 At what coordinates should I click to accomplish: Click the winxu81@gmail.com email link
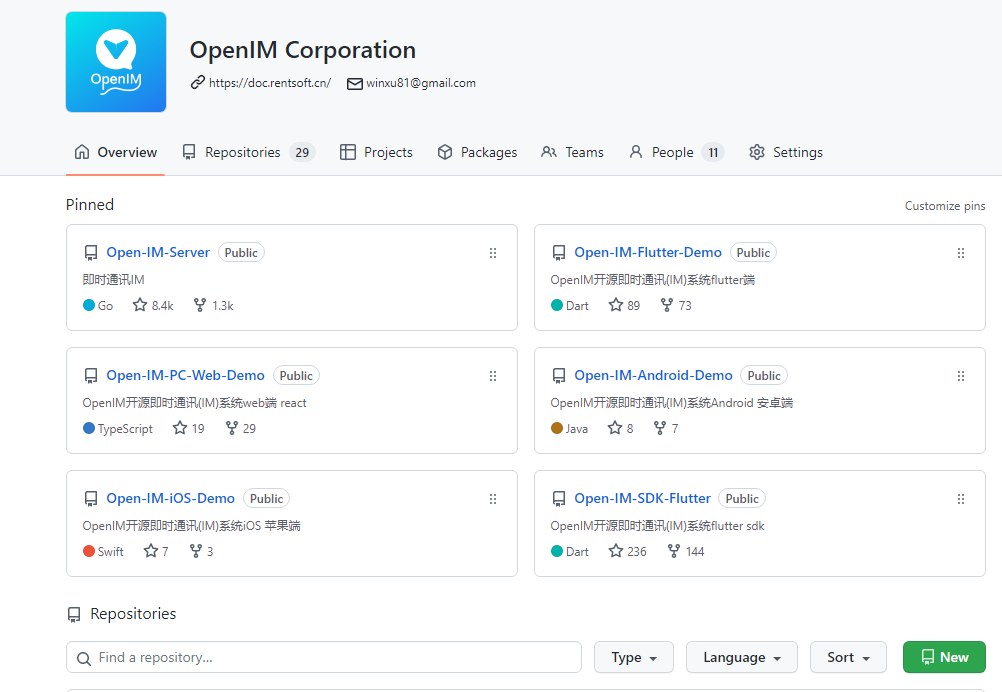420,83
